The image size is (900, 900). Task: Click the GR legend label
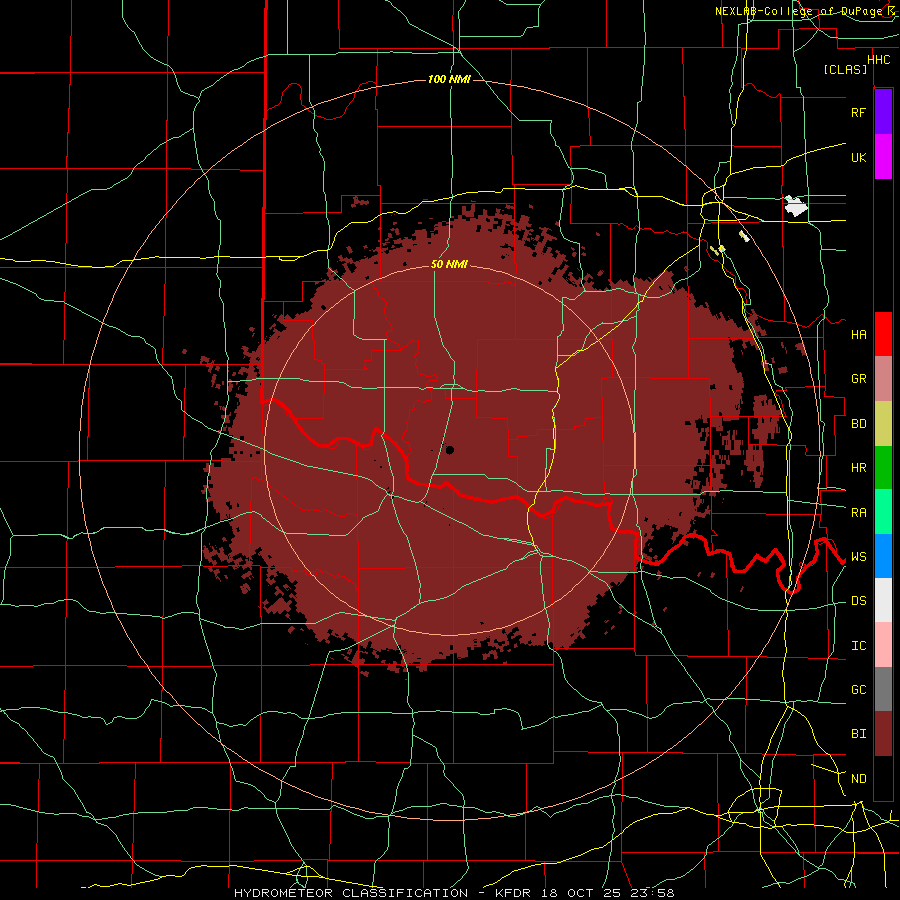click(x=858, y=379)
